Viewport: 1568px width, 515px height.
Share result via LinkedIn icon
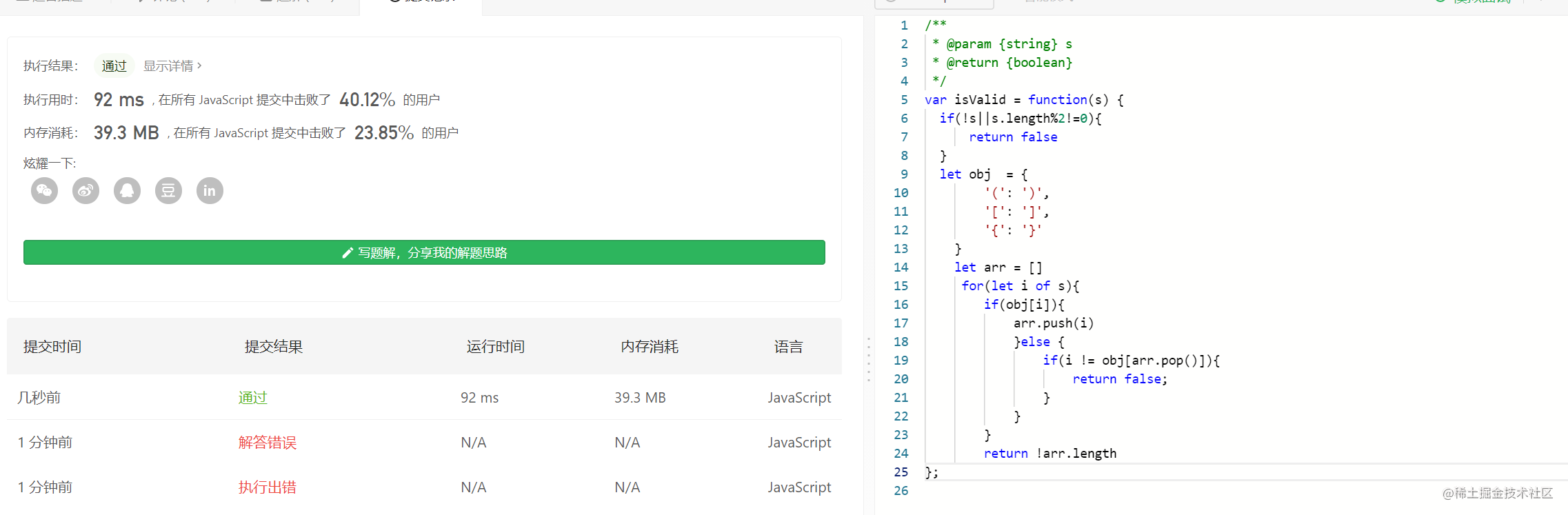click(210, 190)
